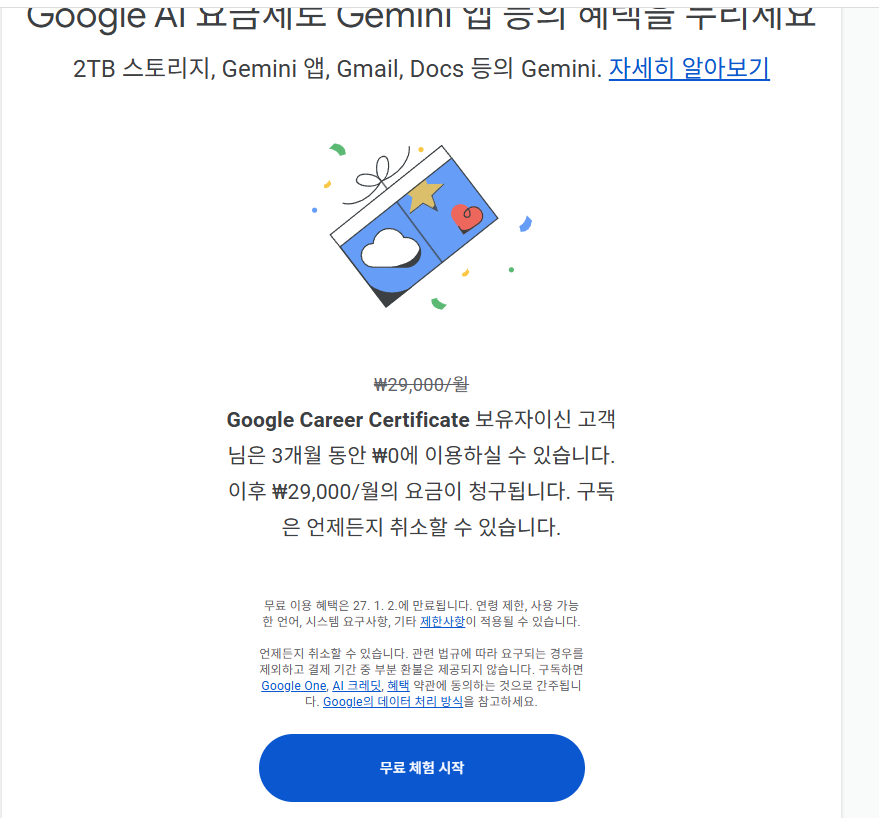Click the gold star icon in the gift box
Screen dimensions: 879x818
(x=425, y=195)
